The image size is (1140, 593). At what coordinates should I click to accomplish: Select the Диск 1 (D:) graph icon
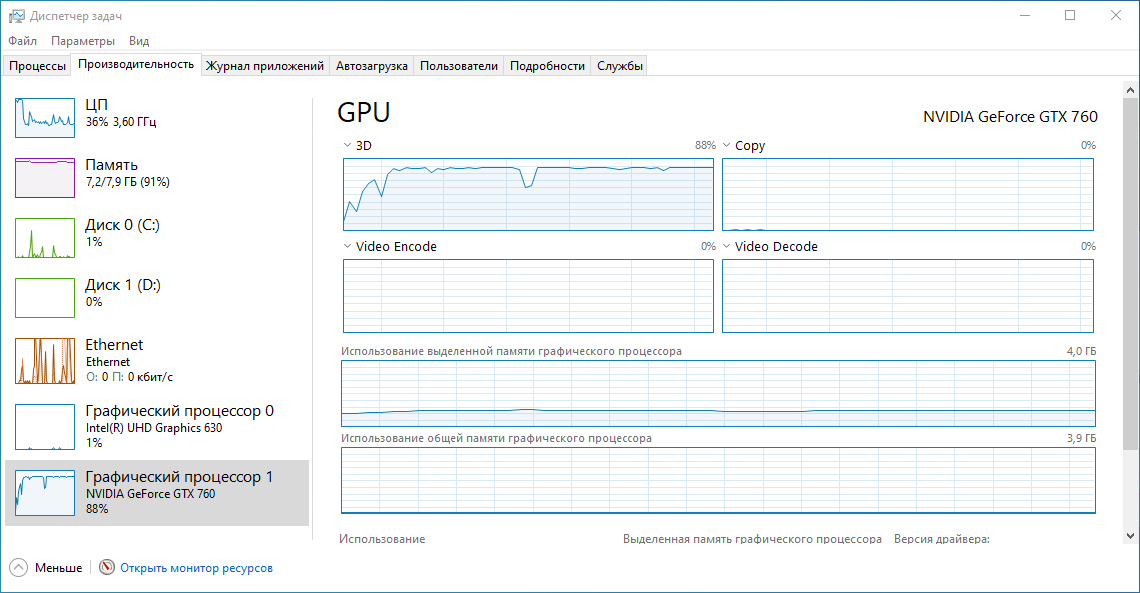pos(45,298)
